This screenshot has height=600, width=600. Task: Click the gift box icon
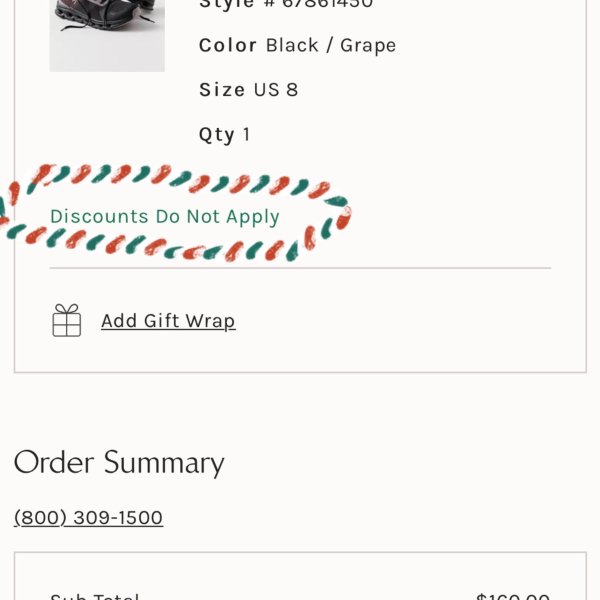(x=67, y=320)
